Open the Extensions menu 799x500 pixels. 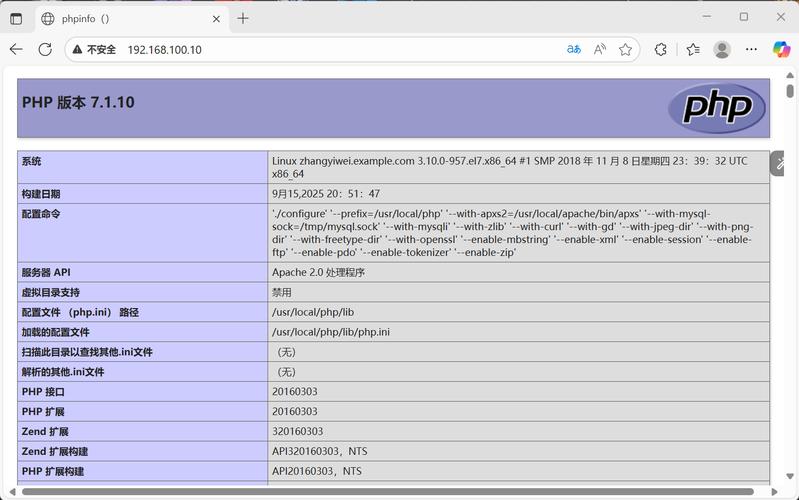pos(661,49)
